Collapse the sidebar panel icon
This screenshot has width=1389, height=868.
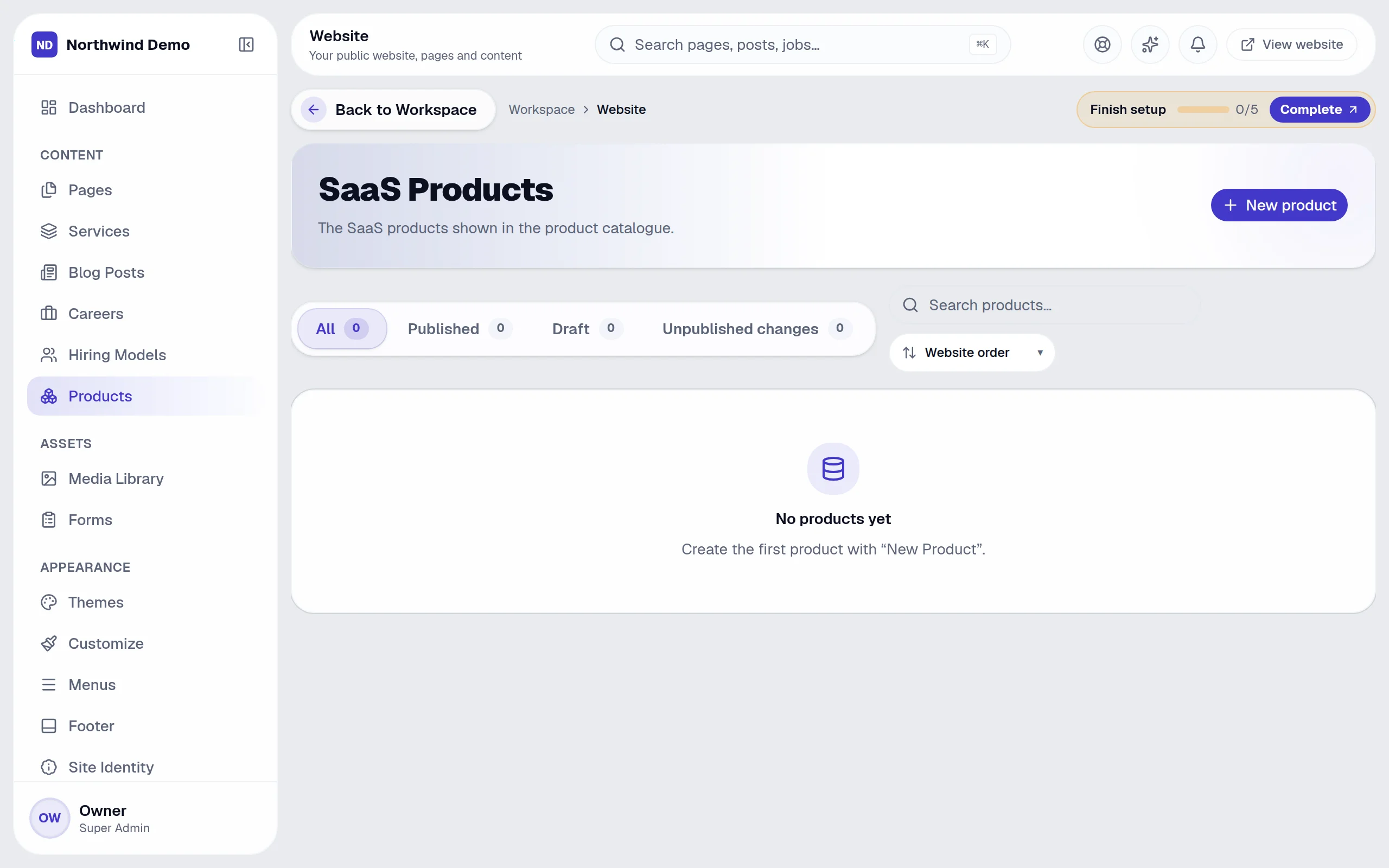(x=246, y=44)
